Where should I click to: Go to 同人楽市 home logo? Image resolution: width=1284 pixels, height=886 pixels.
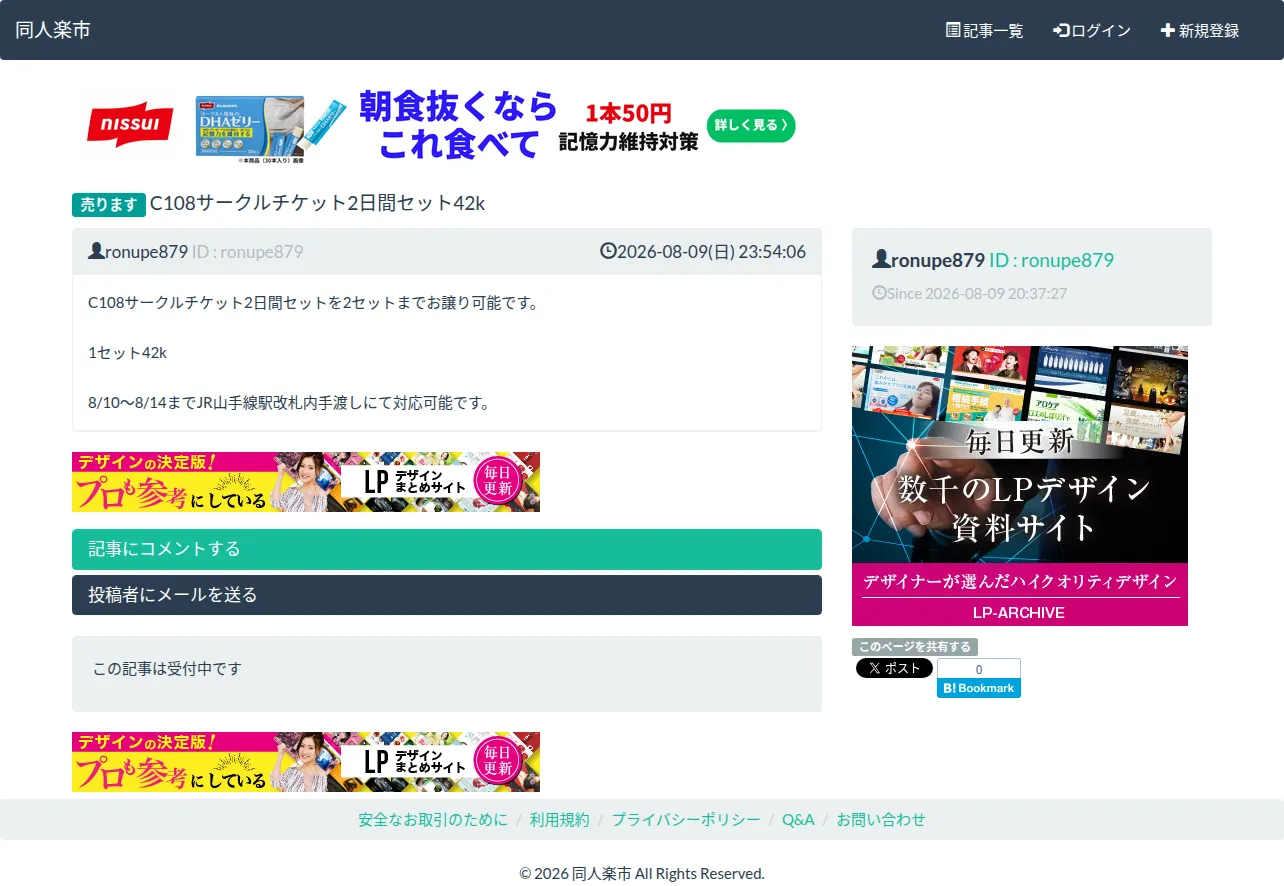53,30
